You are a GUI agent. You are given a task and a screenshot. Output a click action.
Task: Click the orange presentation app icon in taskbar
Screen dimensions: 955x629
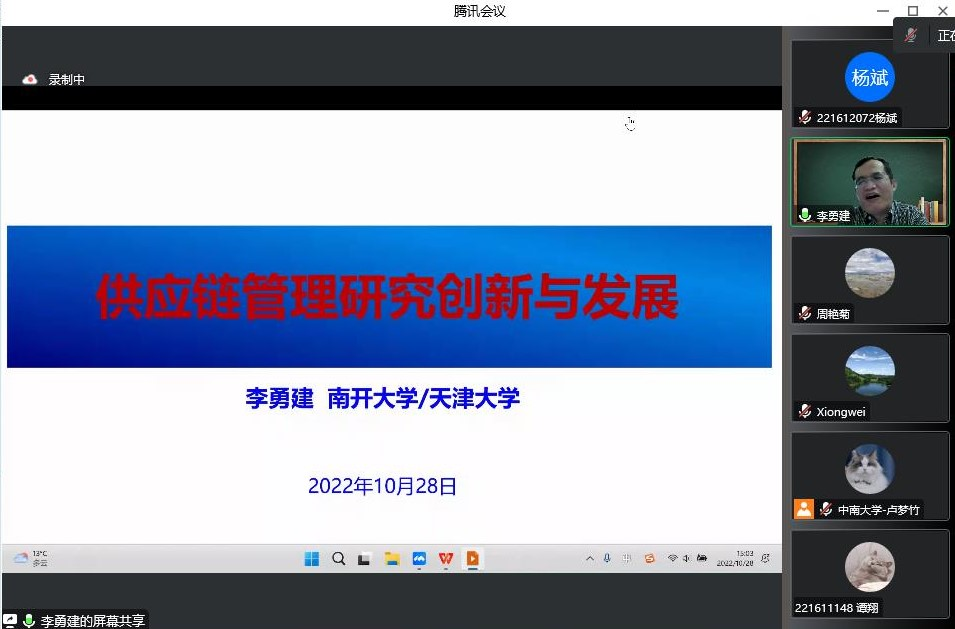473,559
